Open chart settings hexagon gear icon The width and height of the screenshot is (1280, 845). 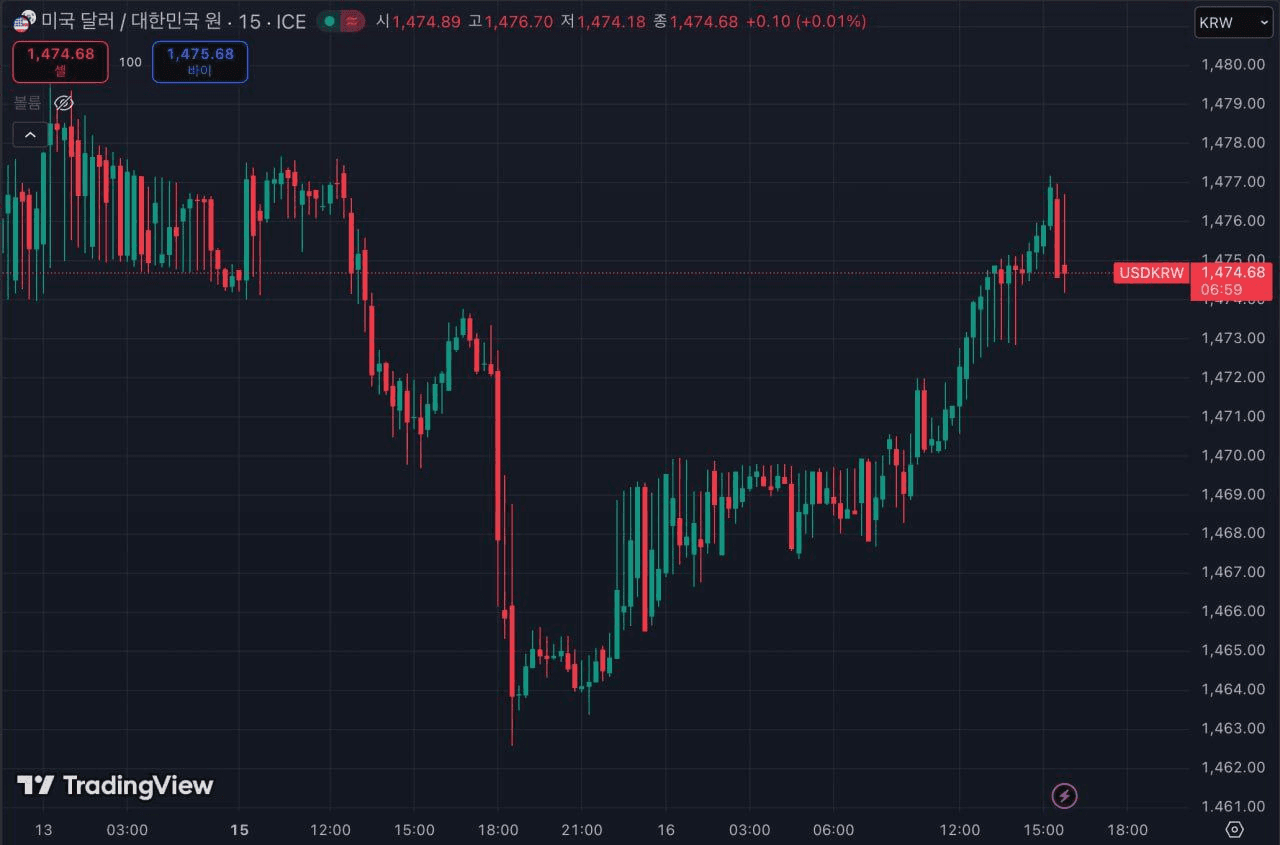tap(1234, 829)
